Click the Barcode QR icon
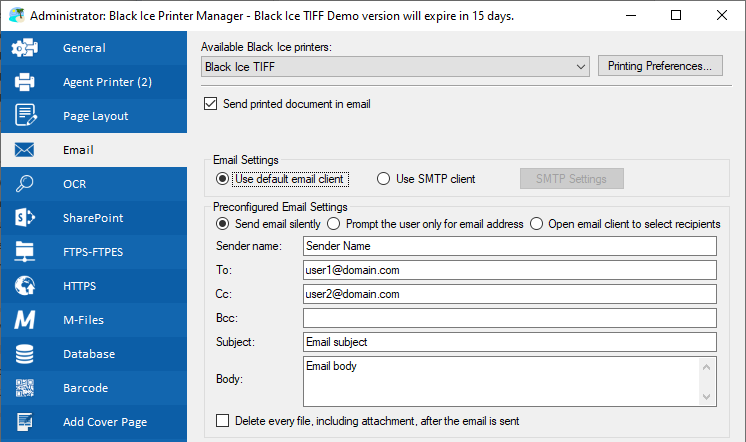Image resolution: width=746 pixels, height=442 pixels. pyautogui.click(x=25, y=388)
